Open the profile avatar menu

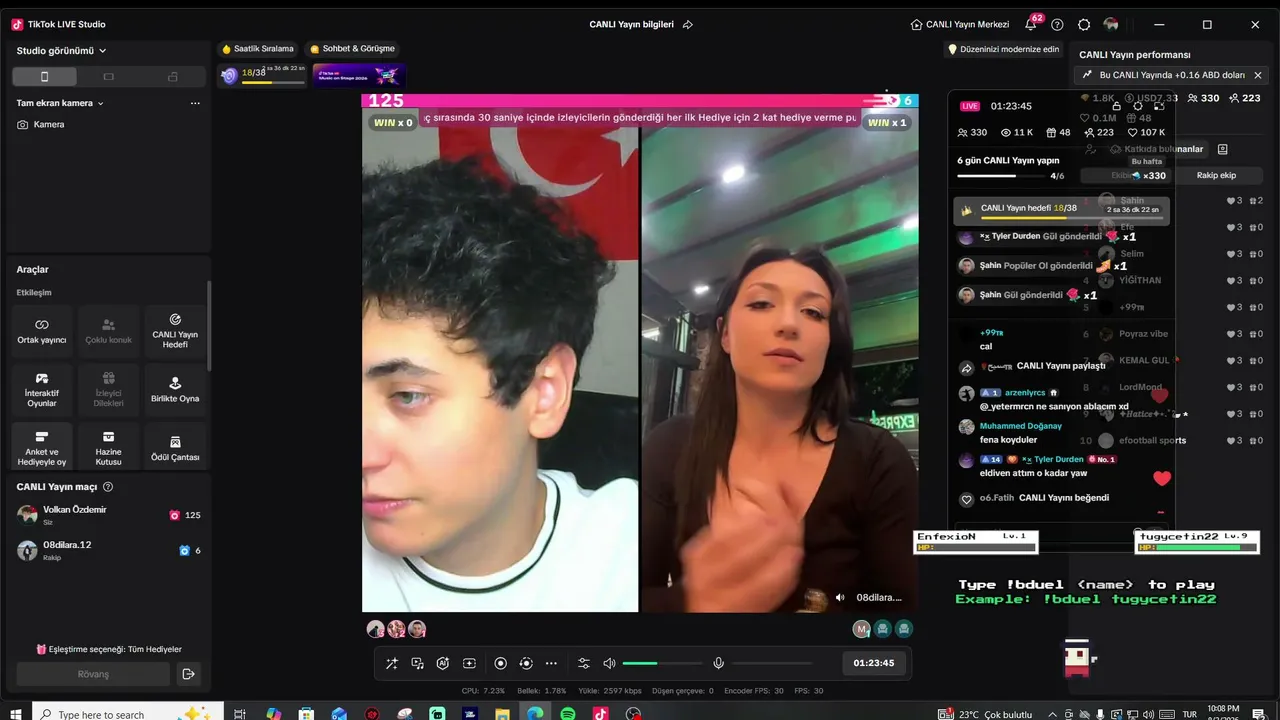[1111, 24]
